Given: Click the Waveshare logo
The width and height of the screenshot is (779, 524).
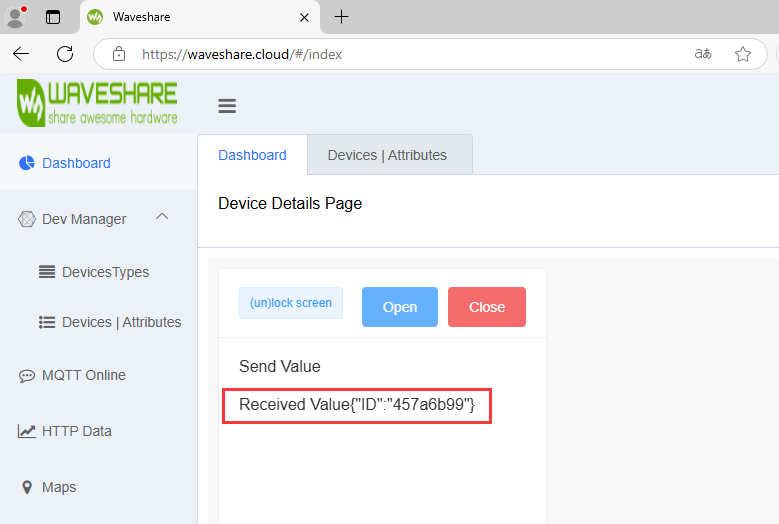Looking at the screenshot, I should coord(97,103).
